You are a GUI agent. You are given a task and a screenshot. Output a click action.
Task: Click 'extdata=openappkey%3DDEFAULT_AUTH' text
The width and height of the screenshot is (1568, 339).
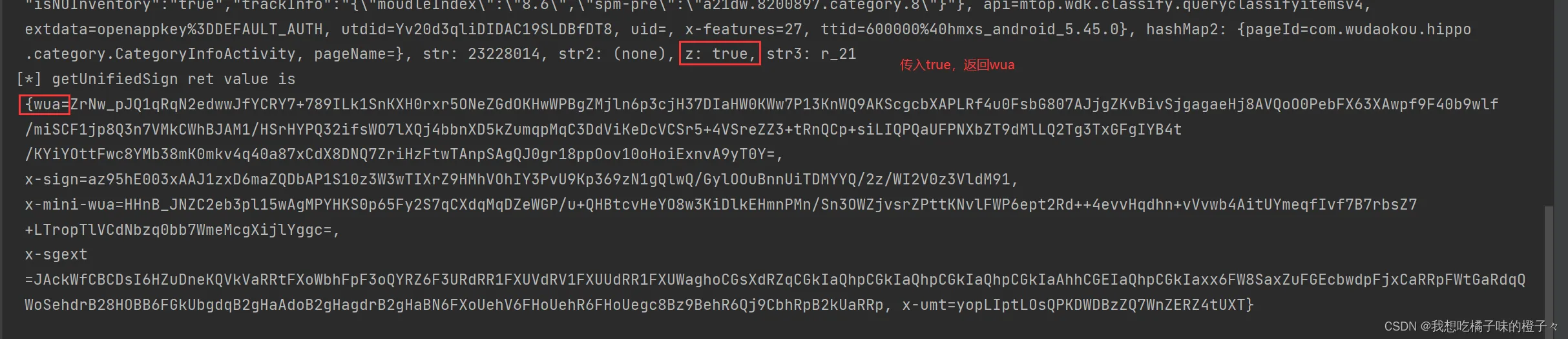(x=174, y=29)
